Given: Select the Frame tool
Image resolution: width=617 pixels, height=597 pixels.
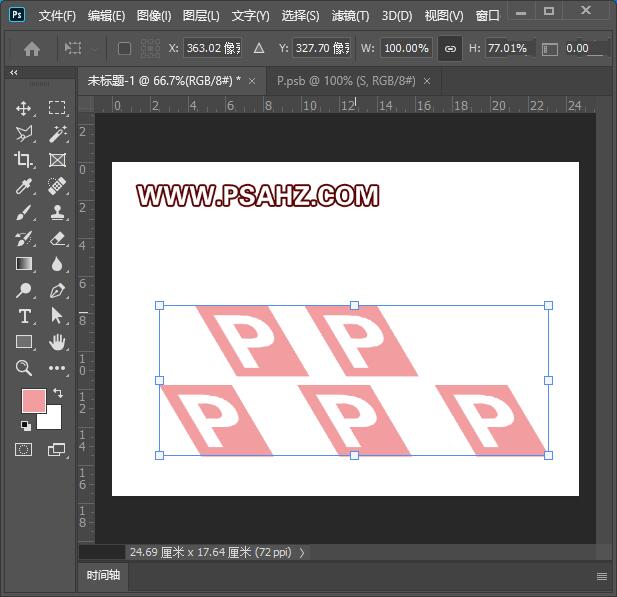Looking at the screenshot, I should click(x=57, y=160).
